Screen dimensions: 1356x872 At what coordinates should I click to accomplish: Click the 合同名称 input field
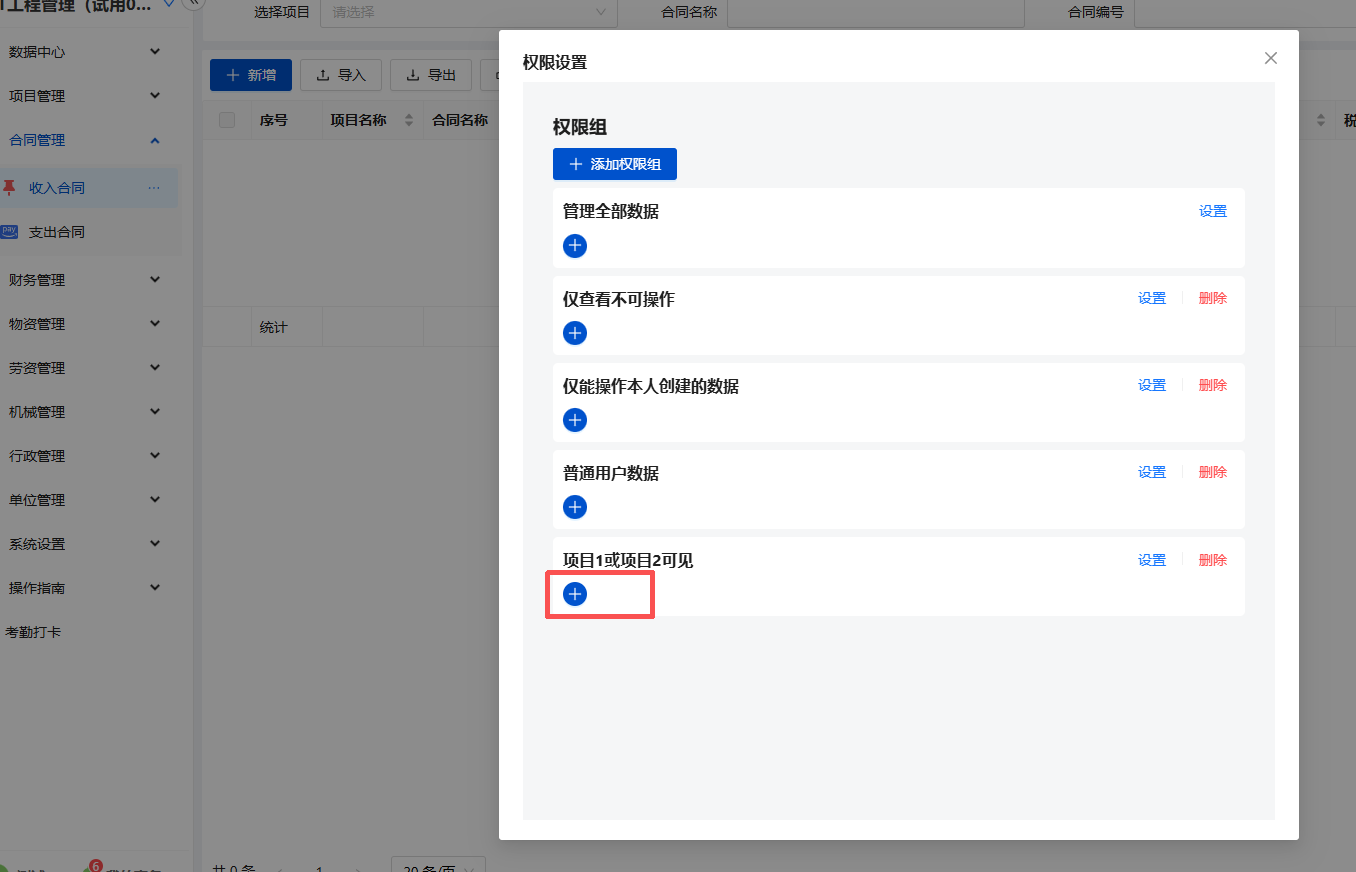(875, 12)
